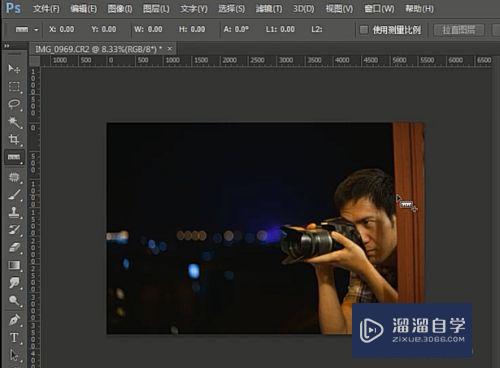Image resolution: width=500 pixels, height=368 pixels.
Task: Click the L2: readout
Action: (x=317, y=29)
